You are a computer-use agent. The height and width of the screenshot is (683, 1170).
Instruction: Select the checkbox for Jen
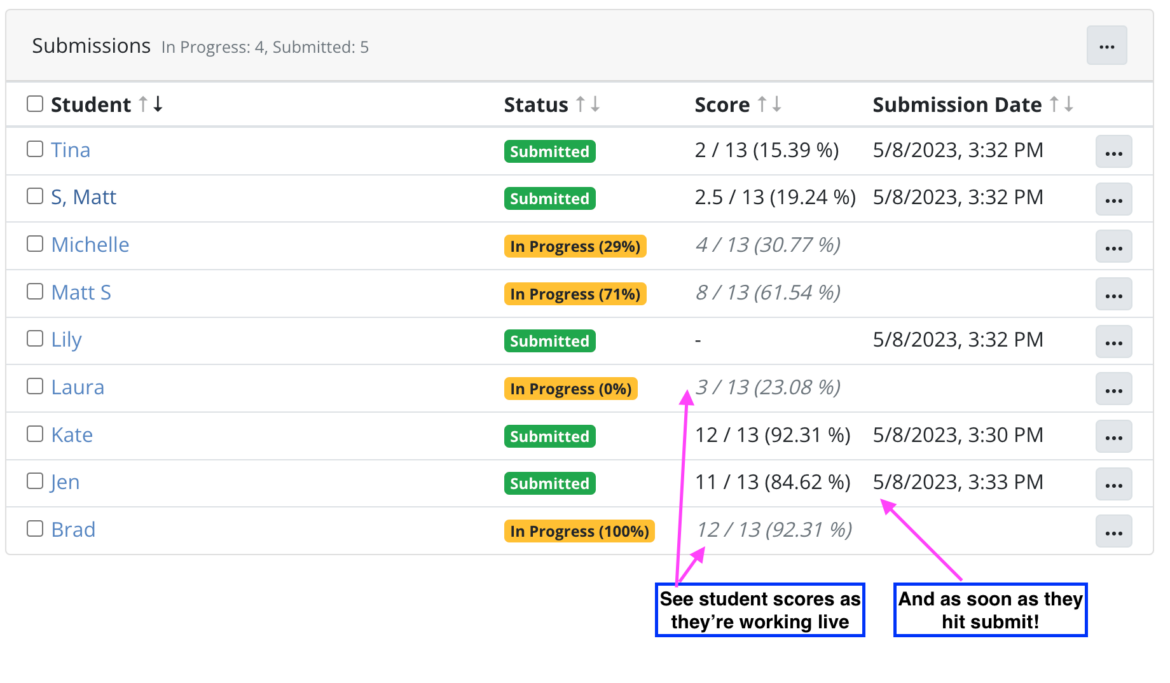(x=35, y=481)
